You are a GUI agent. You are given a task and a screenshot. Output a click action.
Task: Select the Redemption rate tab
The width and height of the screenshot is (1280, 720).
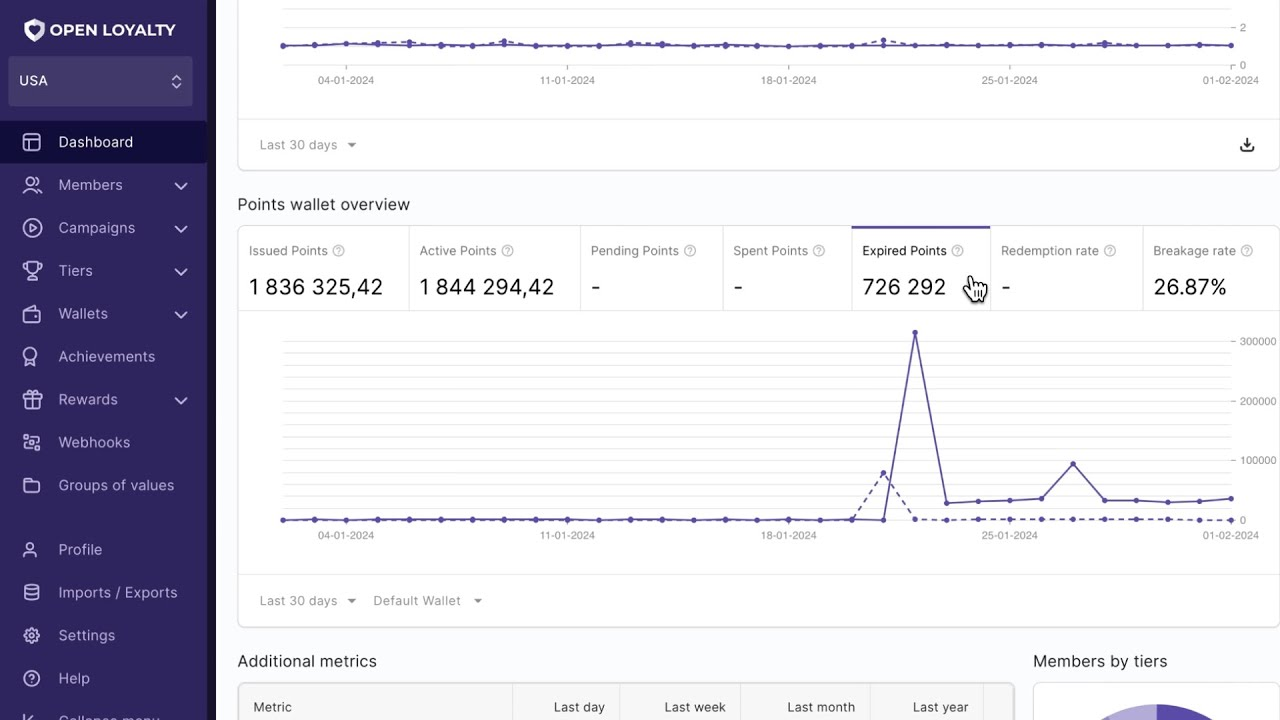(x=1066, y=269)
